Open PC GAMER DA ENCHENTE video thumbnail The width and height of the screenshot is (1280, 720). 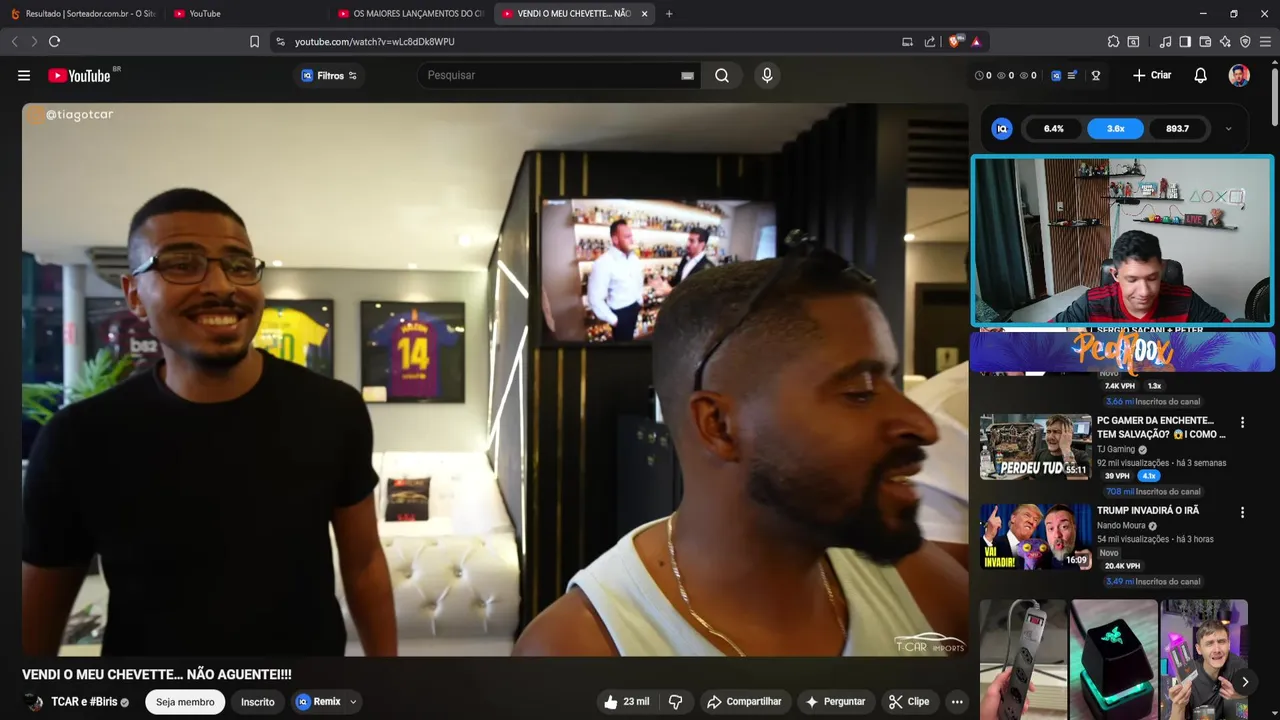pyautogui.click(x=1035, y=447)
